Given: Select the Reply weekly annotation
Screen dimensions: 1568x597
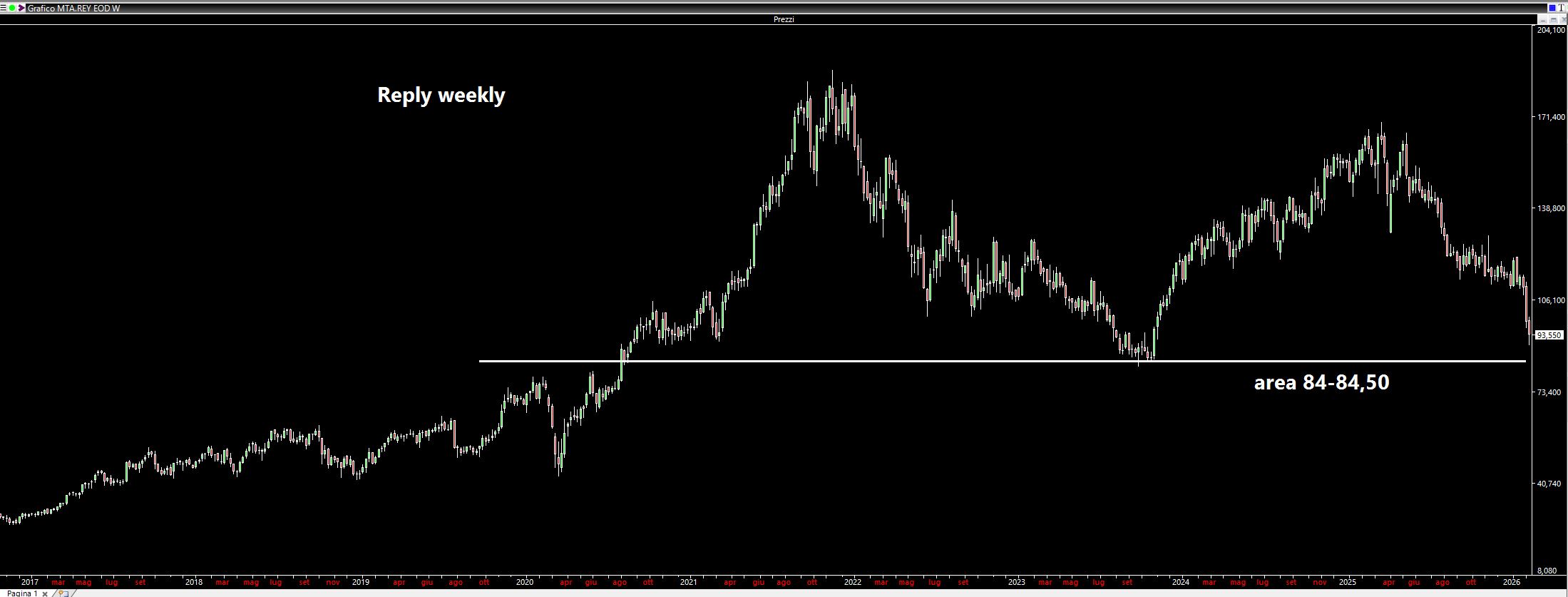Looking at the screenshot, I should [x=441, y=95].
